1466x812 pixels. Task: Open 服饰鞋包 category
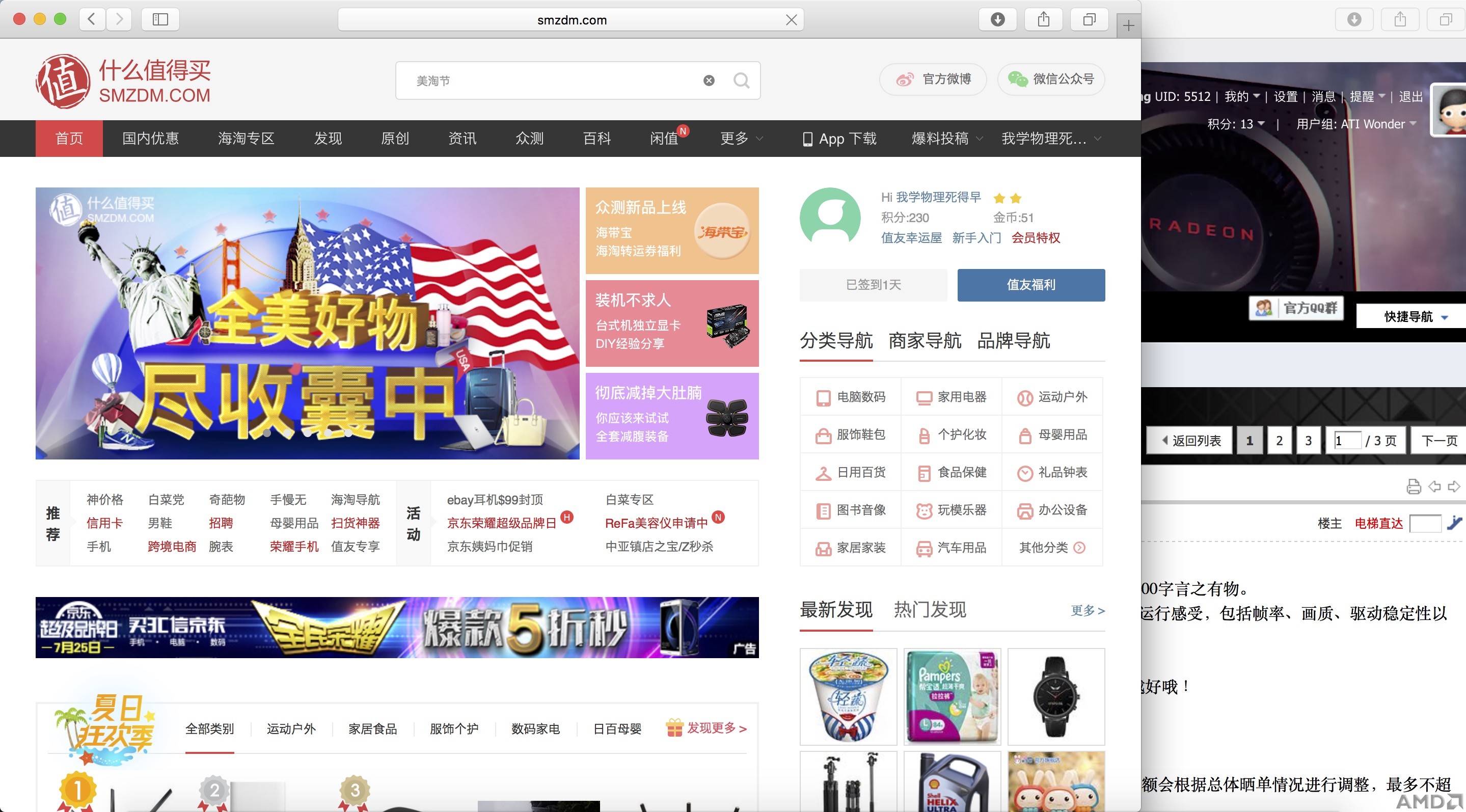(x=851, y=435)
